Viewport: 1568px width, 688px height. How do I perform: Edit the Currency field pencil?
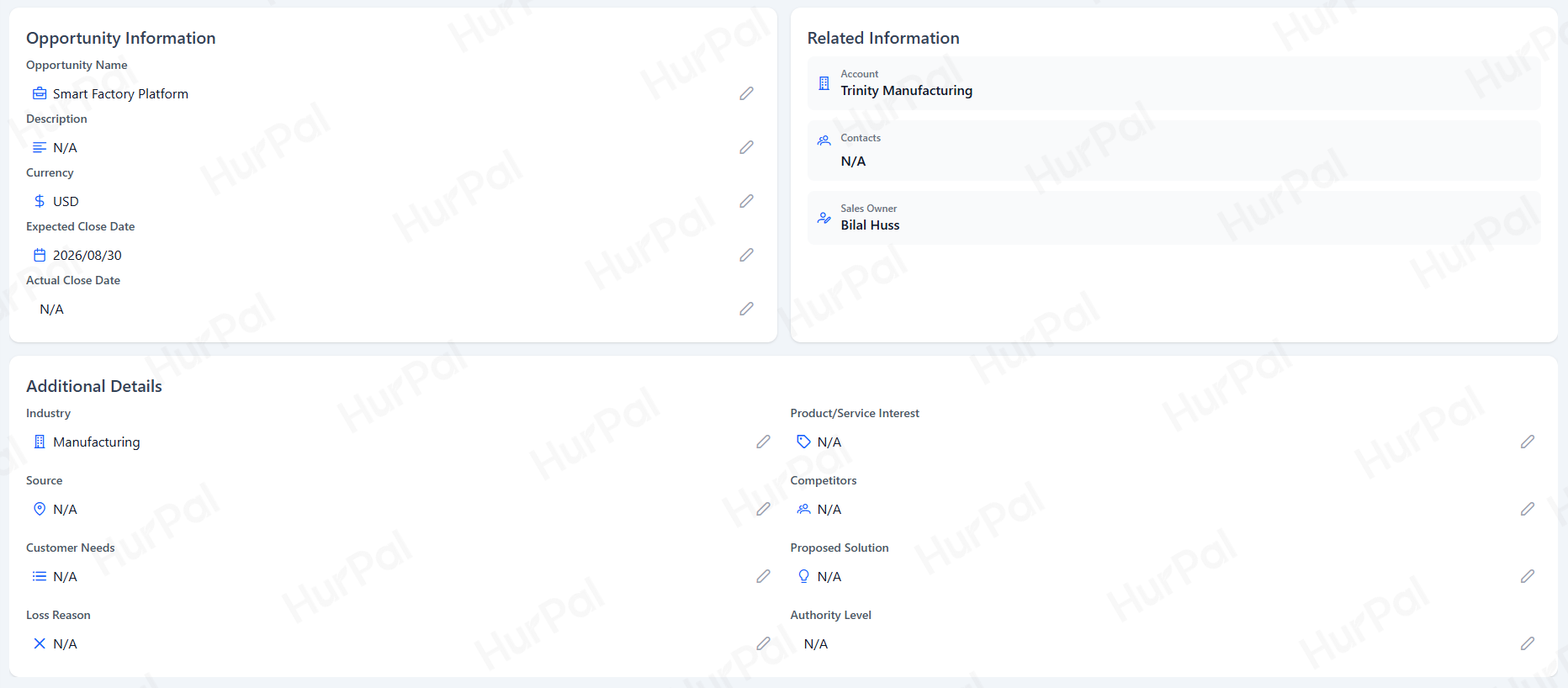[746, 201]
